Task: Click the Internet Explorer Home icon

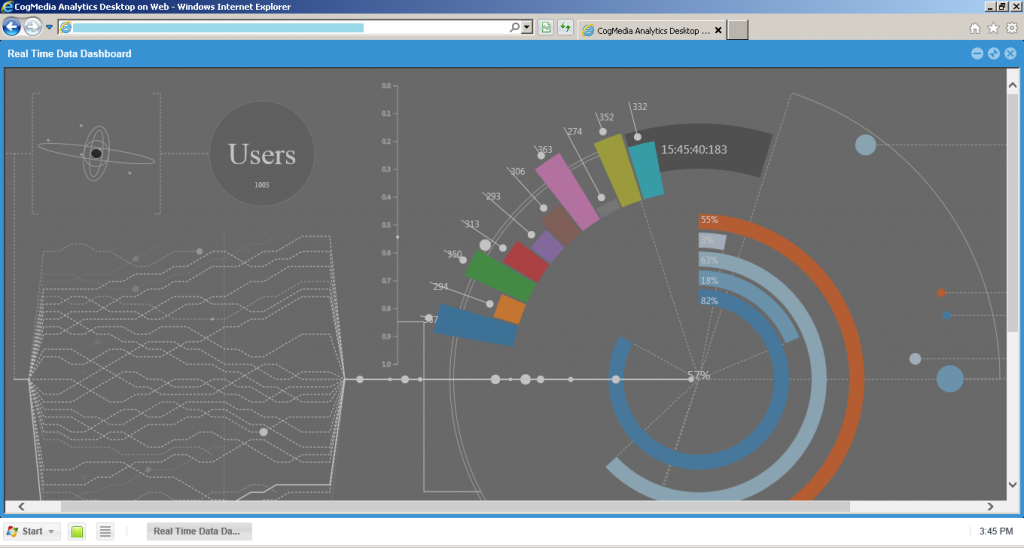Action: 975,28
